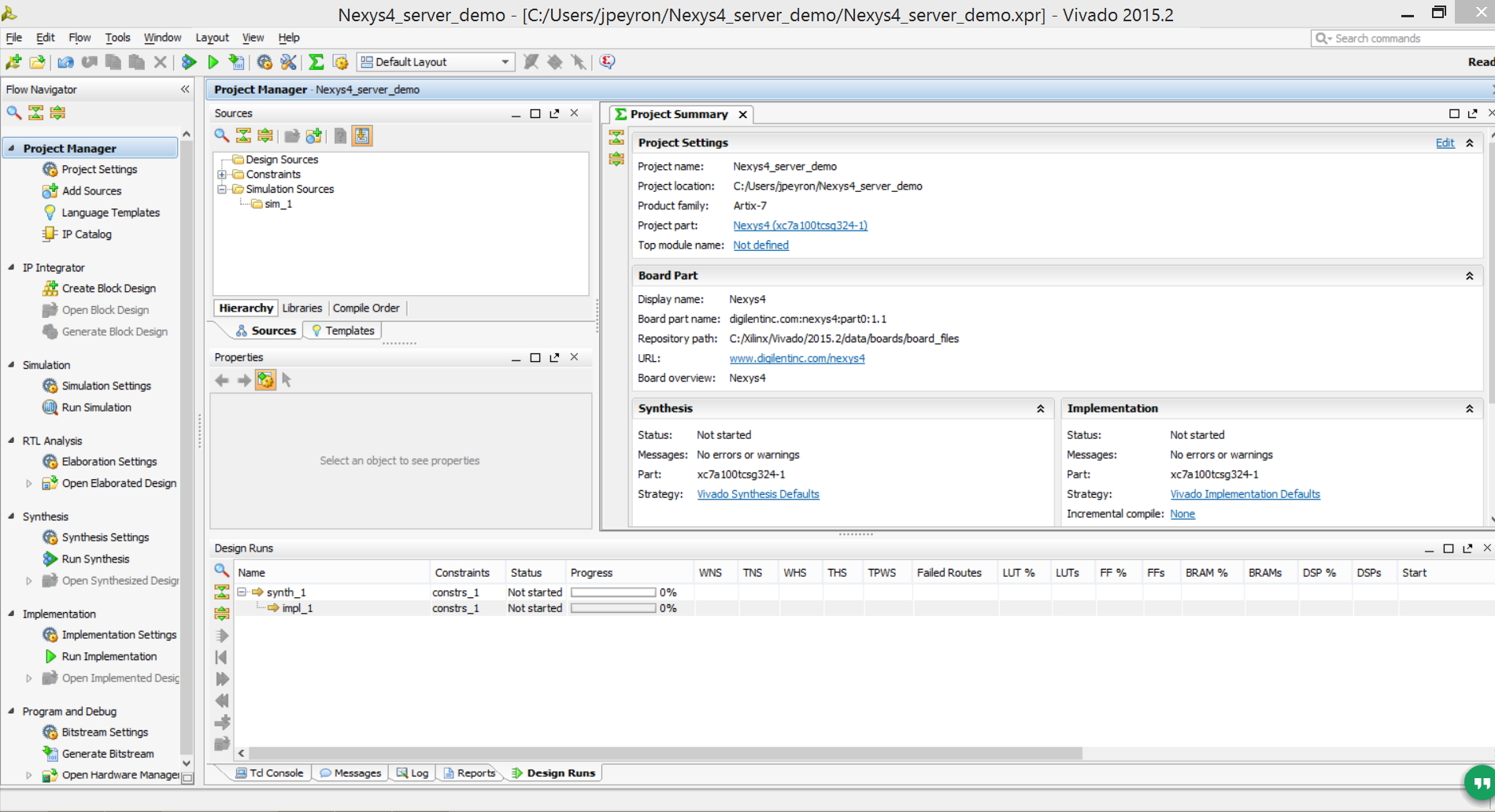The width and height of the screenshot is (1495, 812).
Task: Click Run Implementation in Flow Navigator
Action: pos(109,656)
